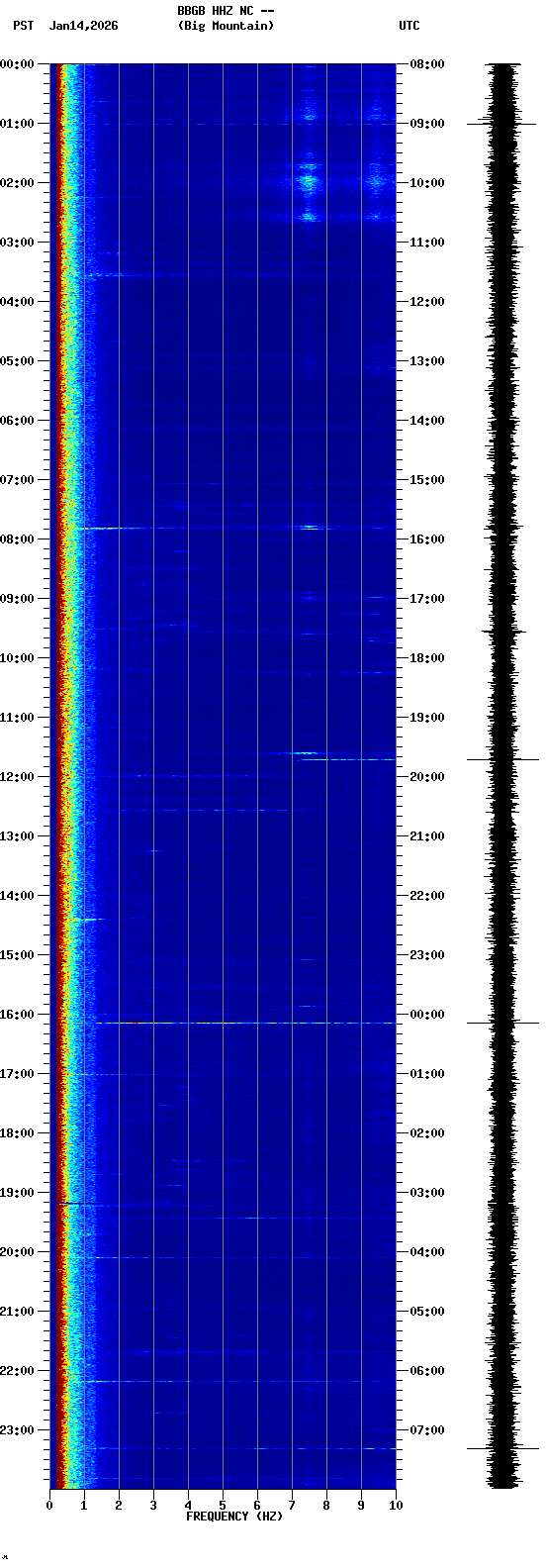Click the '(Big Mountain)' station name
This screenshot has width=546, height=1568.
(226, 26)
